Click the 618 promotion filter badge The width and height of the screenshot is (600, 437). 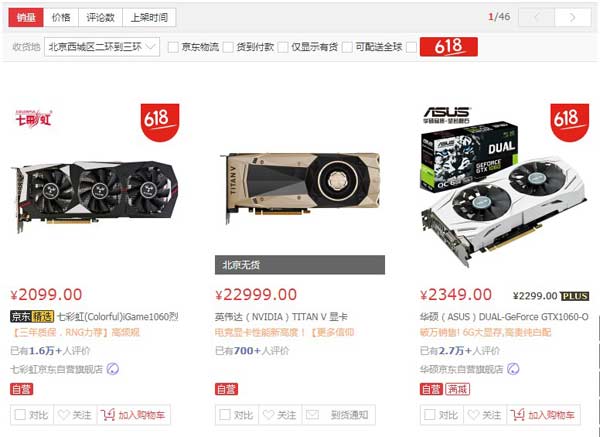pos(448,47)
